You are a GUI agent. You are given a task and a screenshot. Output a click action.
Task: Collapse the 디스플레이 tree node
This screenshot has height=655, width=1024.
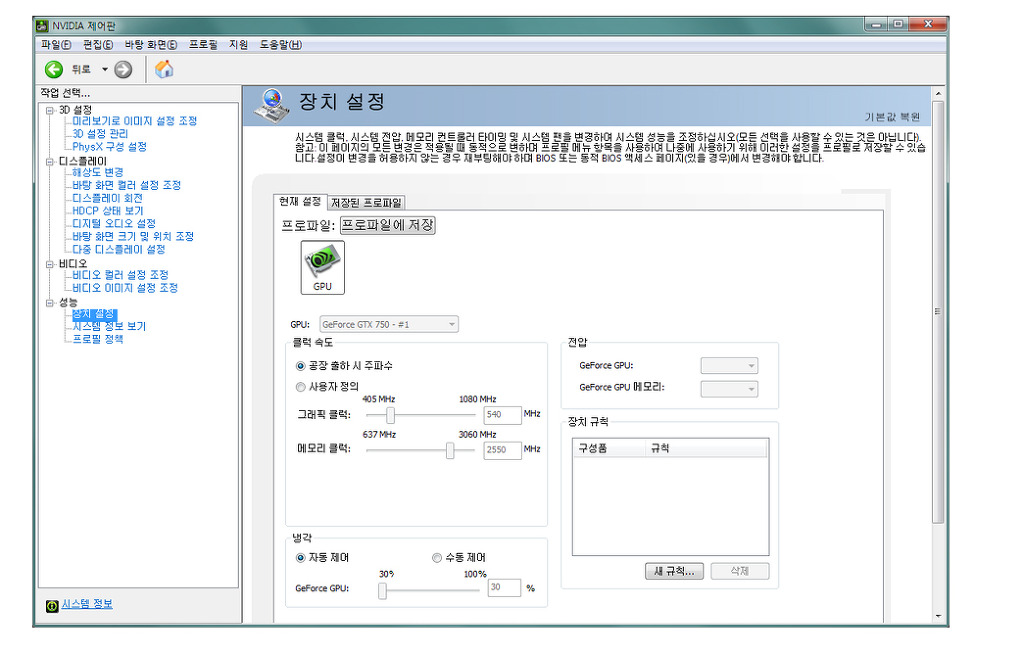[x=50, y=161]
